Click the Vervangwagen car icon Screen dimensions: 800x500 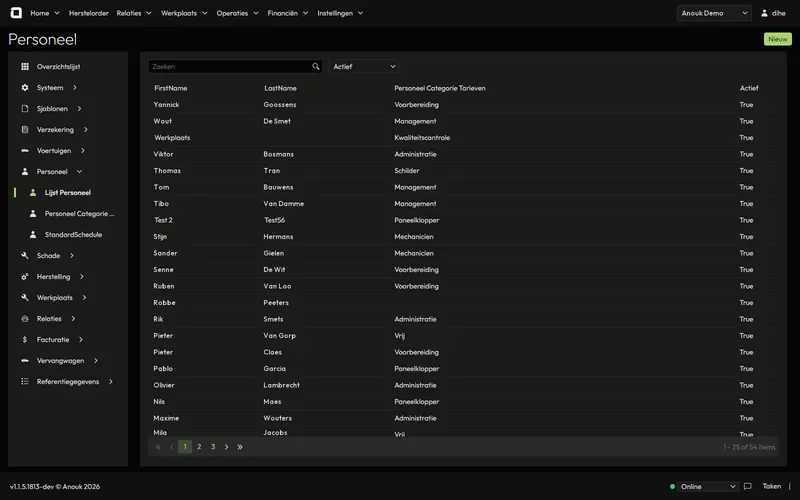(24, 360)
